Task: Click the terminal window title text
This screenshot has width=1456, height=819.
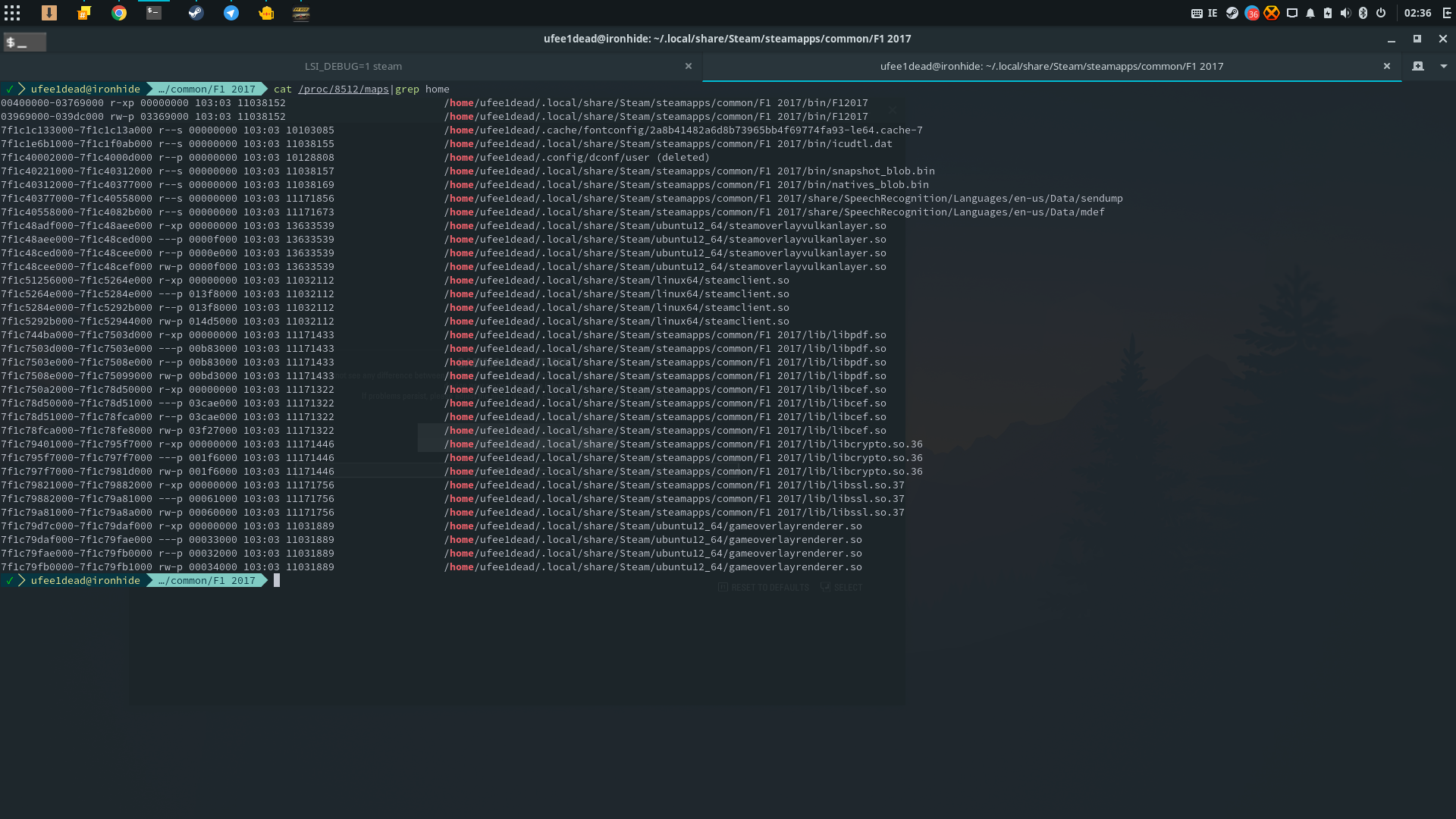Action: (x=727, y=39)
